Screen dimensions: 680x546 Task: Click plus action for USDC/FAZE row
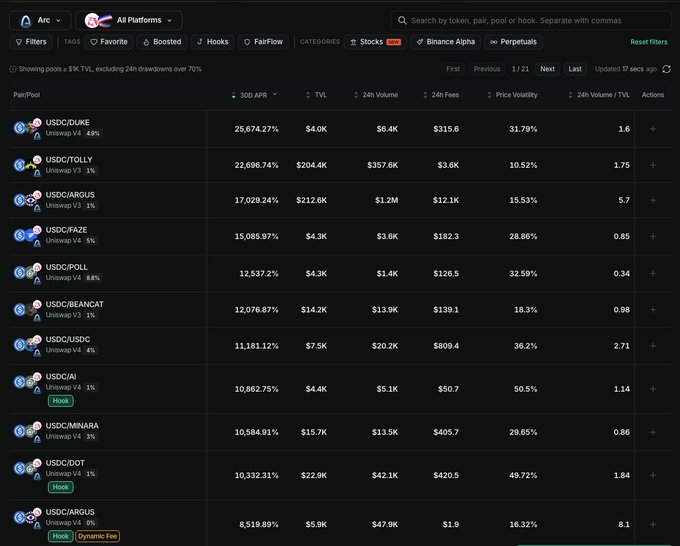coord(653,236)
